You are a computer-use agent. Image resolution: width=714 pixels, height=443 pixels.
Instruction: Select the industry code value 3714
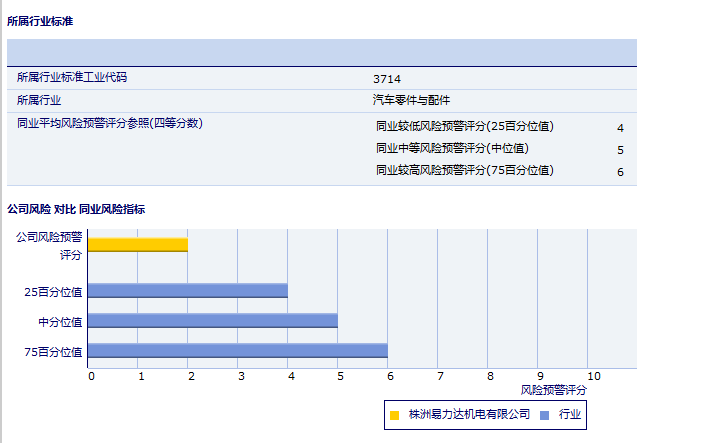click(x=387, y=78)
